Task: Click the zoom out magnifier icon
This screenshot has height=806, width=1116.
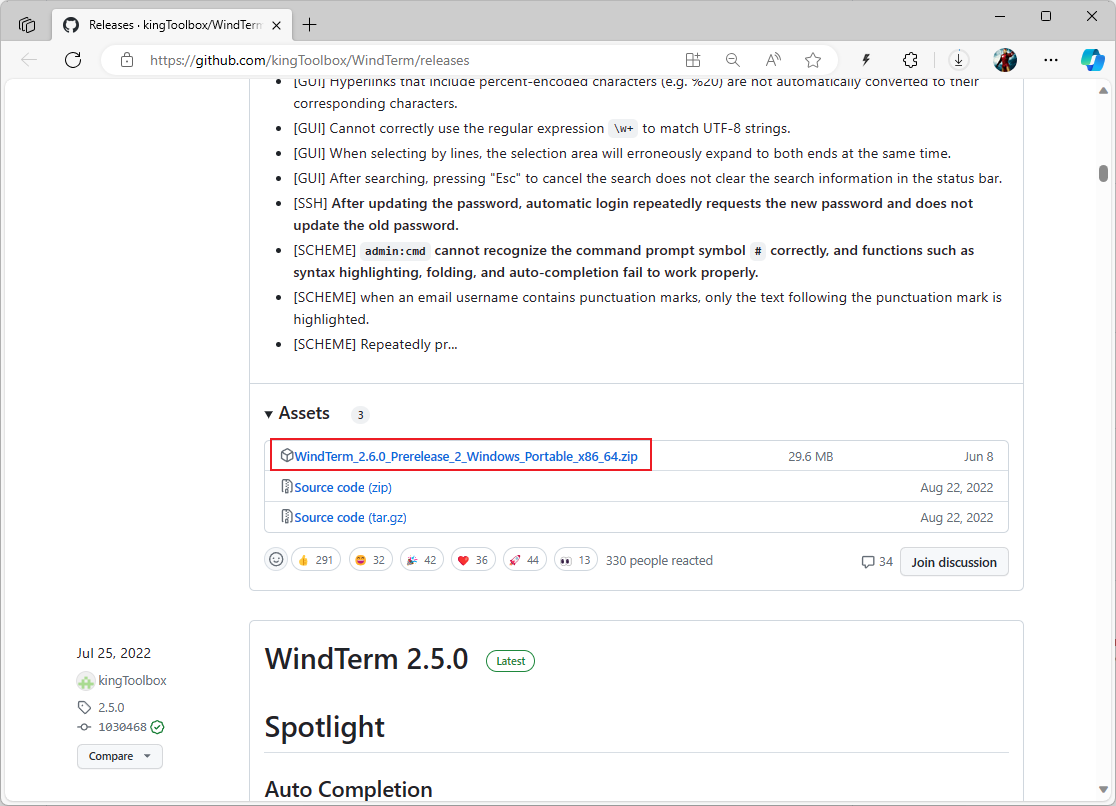Action: coord(733,60)
